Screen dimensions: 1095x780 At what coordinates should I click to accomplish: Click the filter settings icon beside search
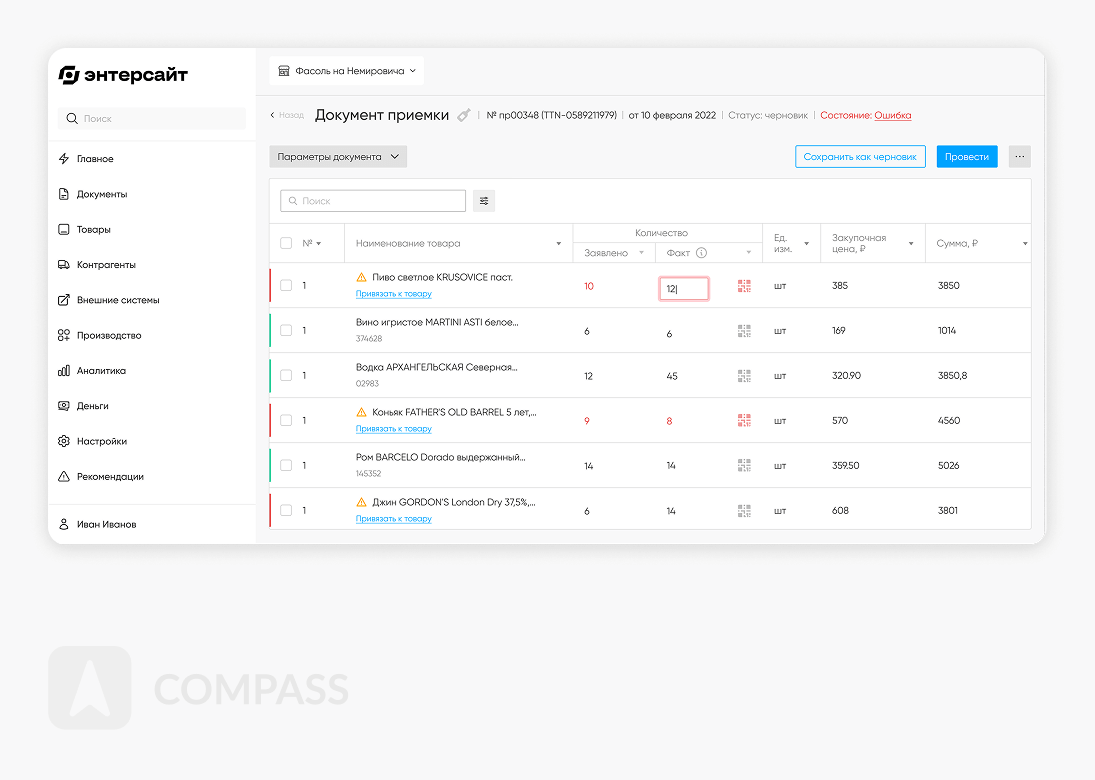click(x=484, y=201)
